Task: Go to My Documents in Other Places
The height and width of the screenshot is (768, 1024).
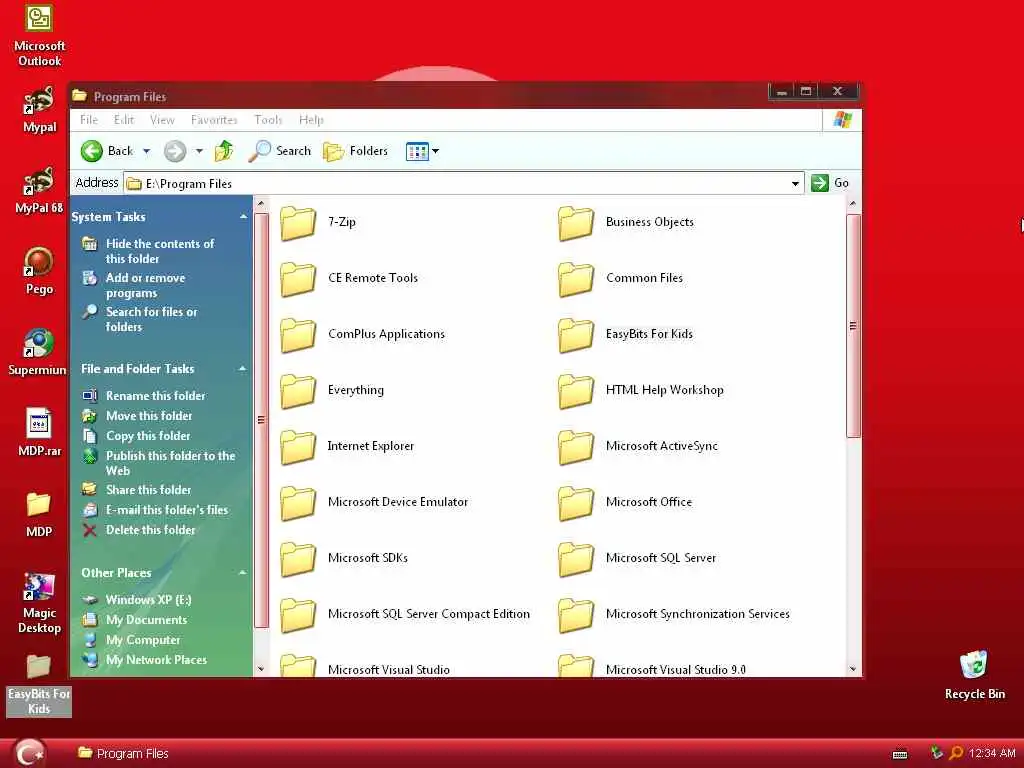Action: 146,620
